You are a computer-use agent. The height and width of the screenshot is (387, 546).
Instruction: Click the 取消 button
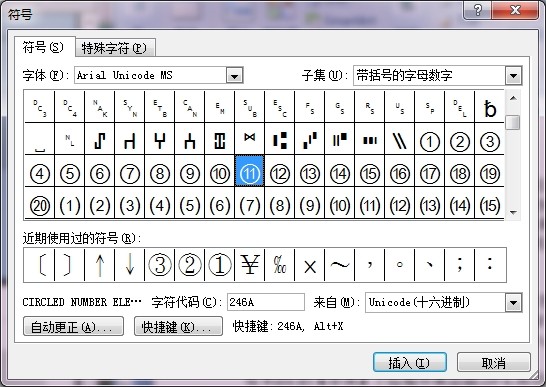(494, 362)
